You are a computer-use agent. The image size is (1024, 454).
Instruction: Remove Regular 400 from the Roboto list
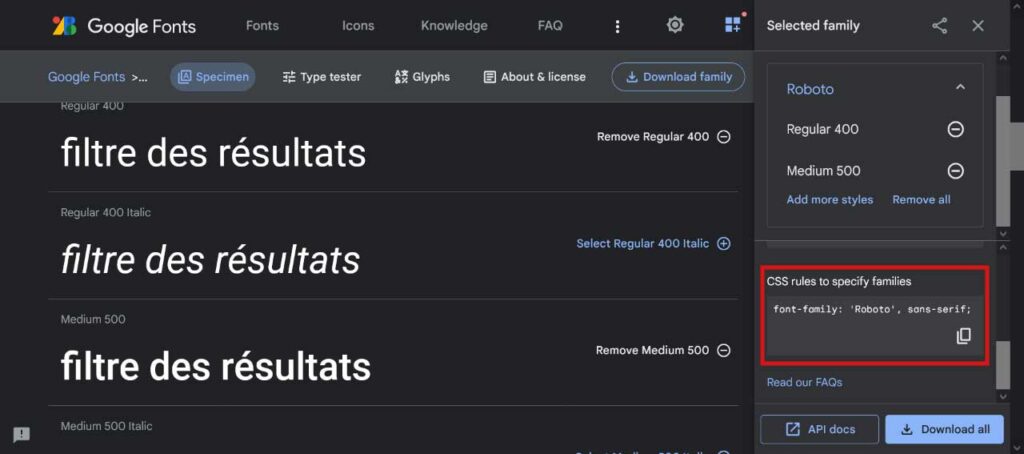click(x=955, y=129)
